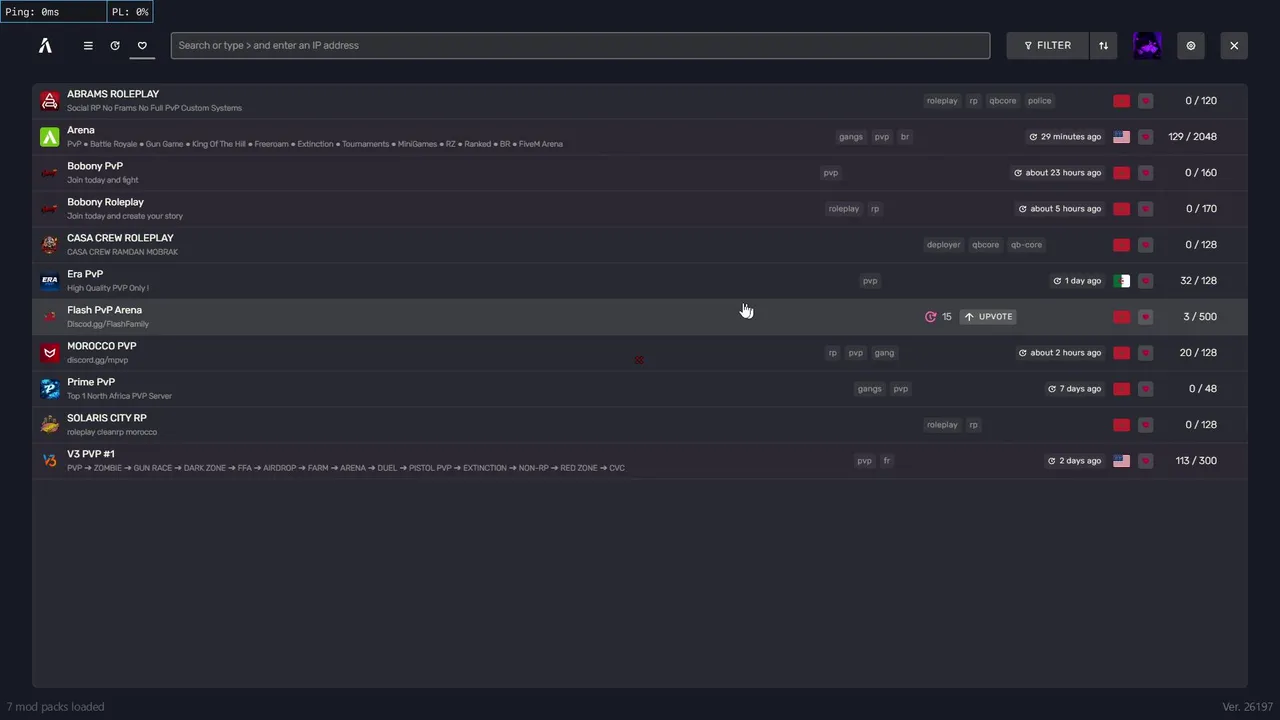Toggle the favorite heart on V3 PVP #1
Viewport: 1280px width, 720px height.
1146,460
